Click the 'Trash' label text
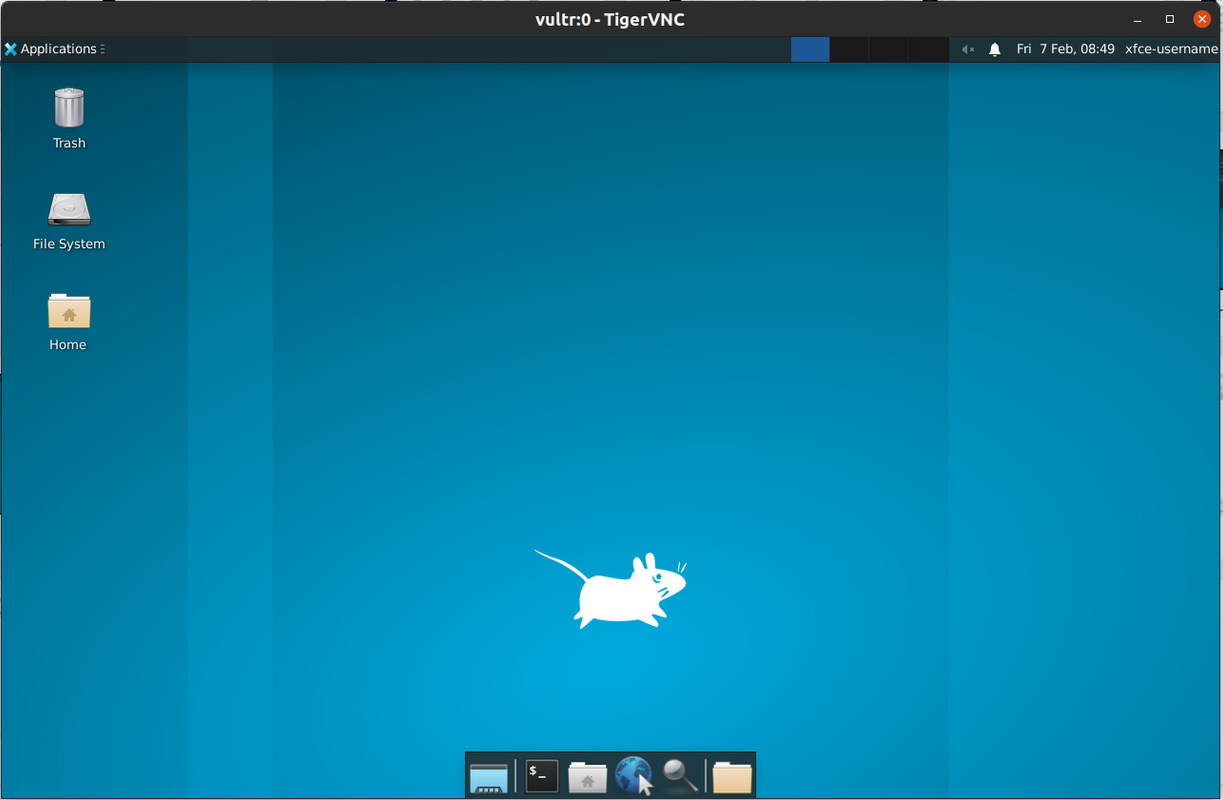Viewport: 1223px width, 800px height. pyautogui.click(x=69, y=143)
